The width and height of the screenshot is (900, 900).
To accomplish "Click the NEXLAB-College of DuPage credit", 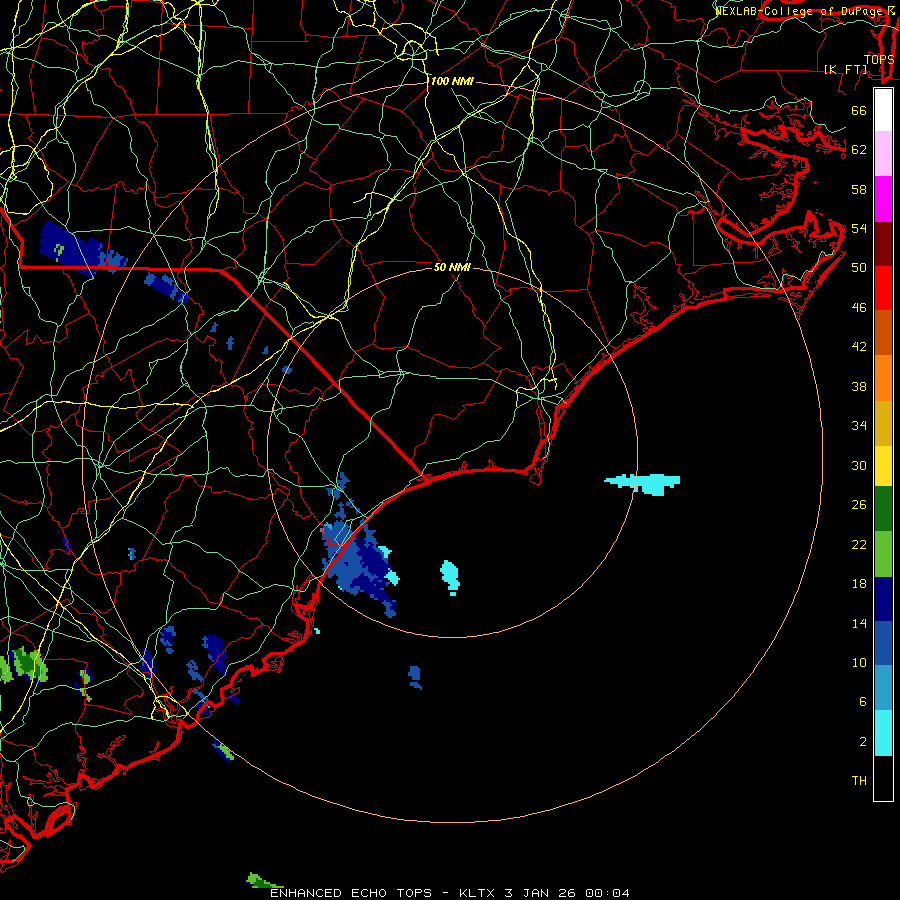I will 805,11.
